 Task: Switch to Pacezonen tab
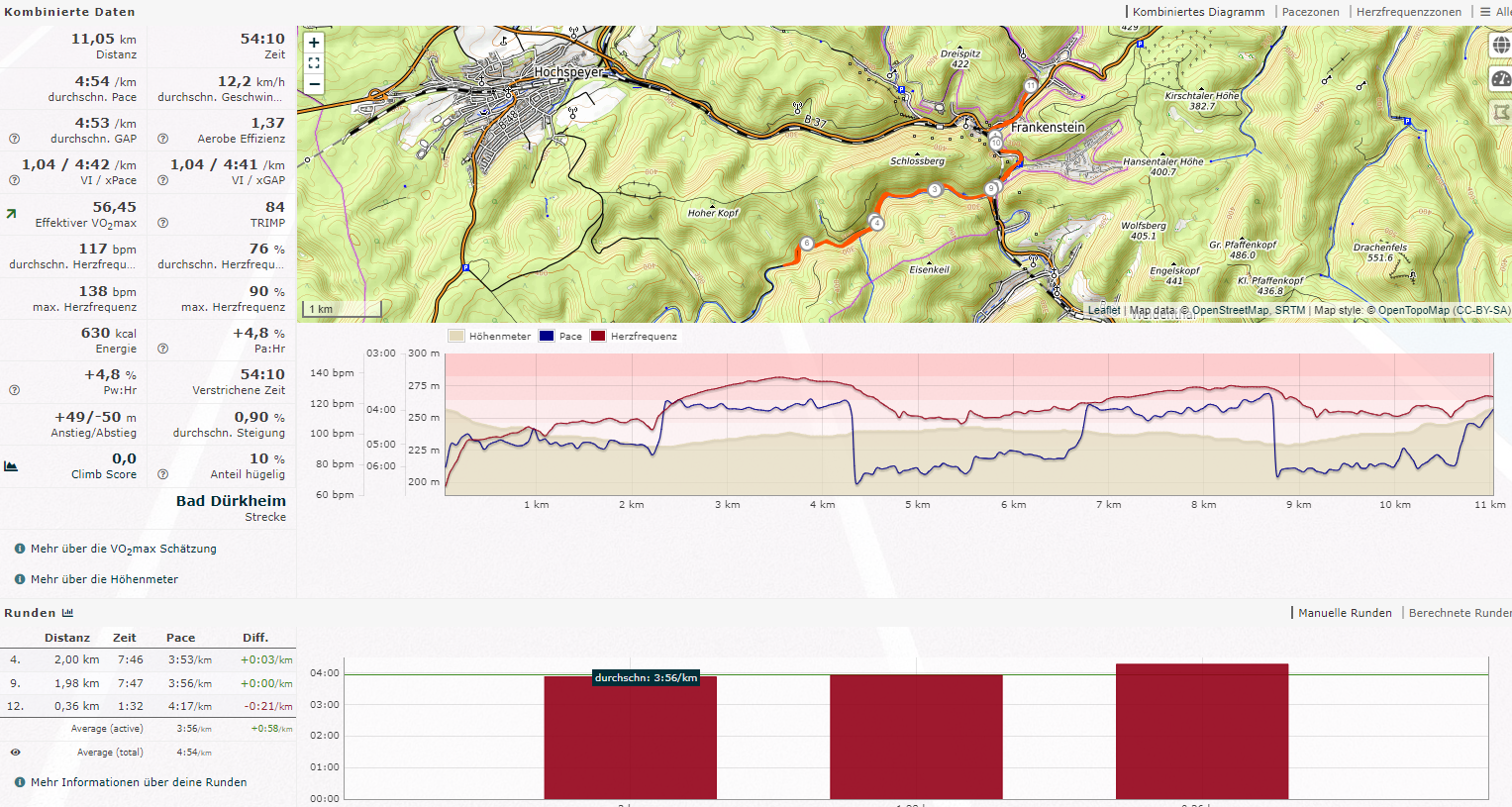pyautogui.click(x=1310, y=12)
